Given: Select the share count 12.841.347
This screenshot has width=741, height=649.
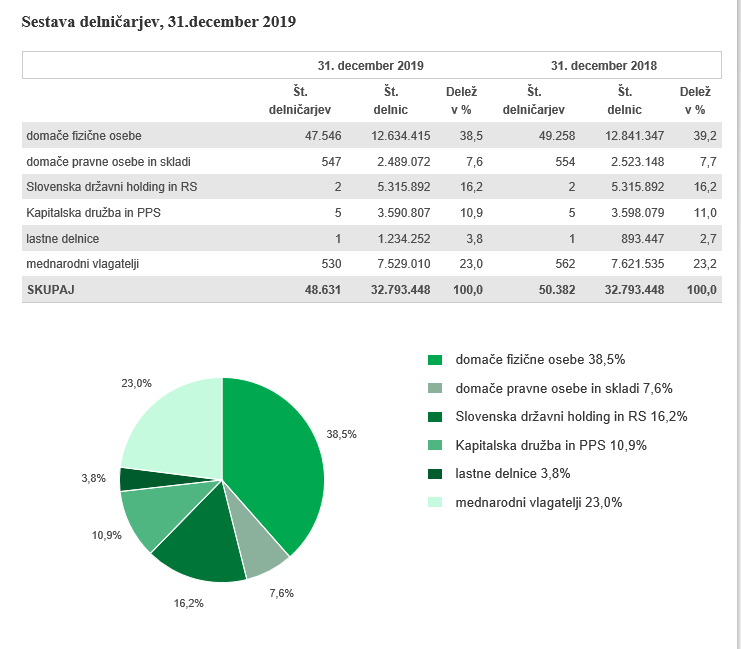Looking at the screenshot, I should tap(634, 136).
